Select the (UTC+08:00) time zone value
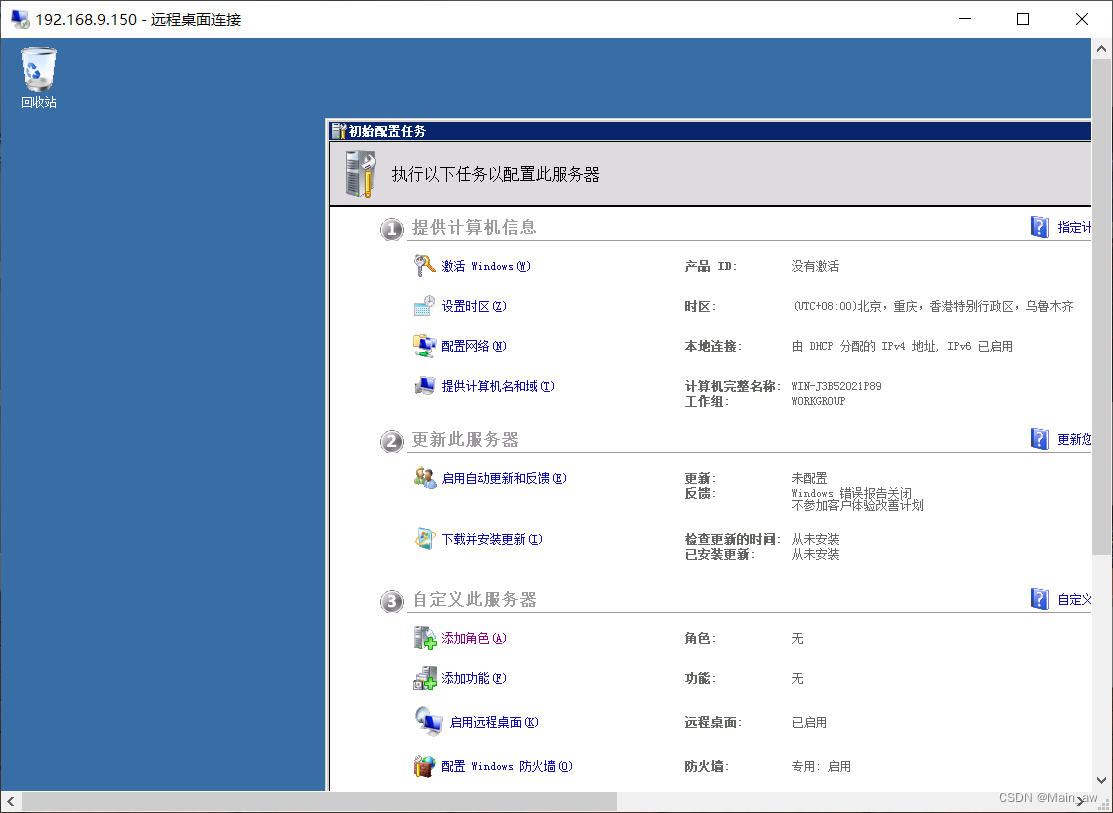This screenshot has height=813, width=1113. [x=933, y=306]
